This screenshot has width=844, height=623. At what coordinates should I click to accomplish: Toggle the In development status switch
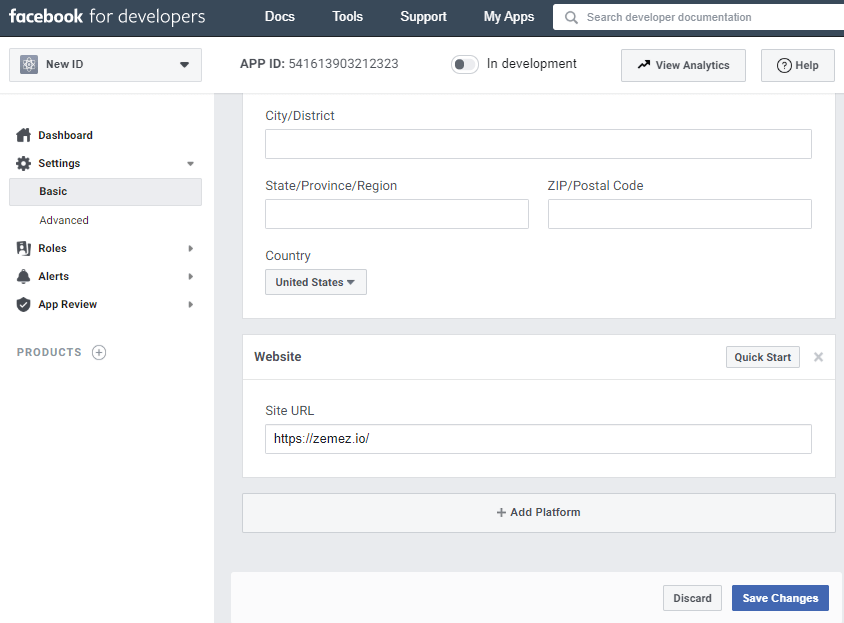465,64
